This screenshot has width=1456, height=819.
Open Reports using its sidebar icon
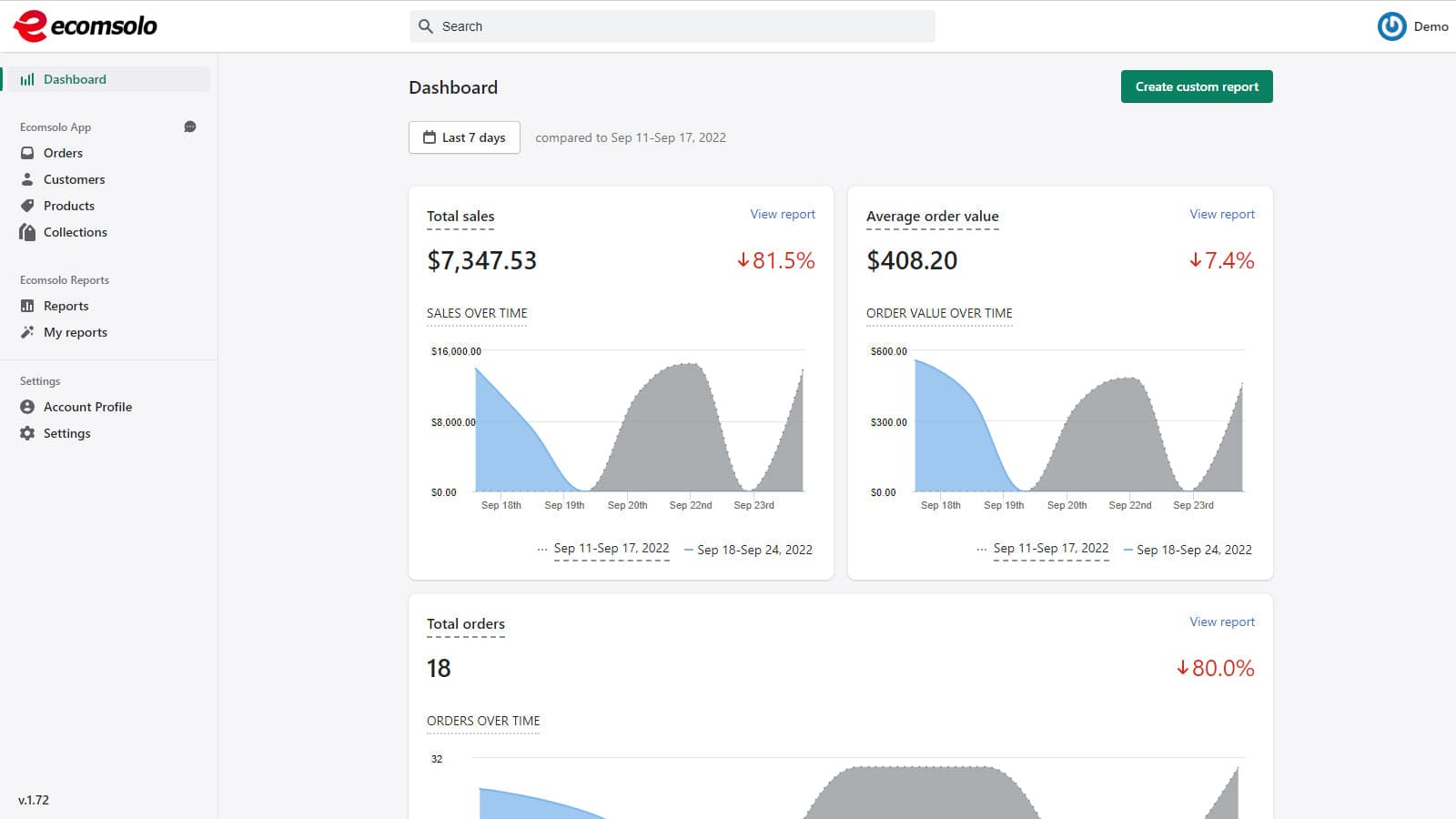pos(27,306)
